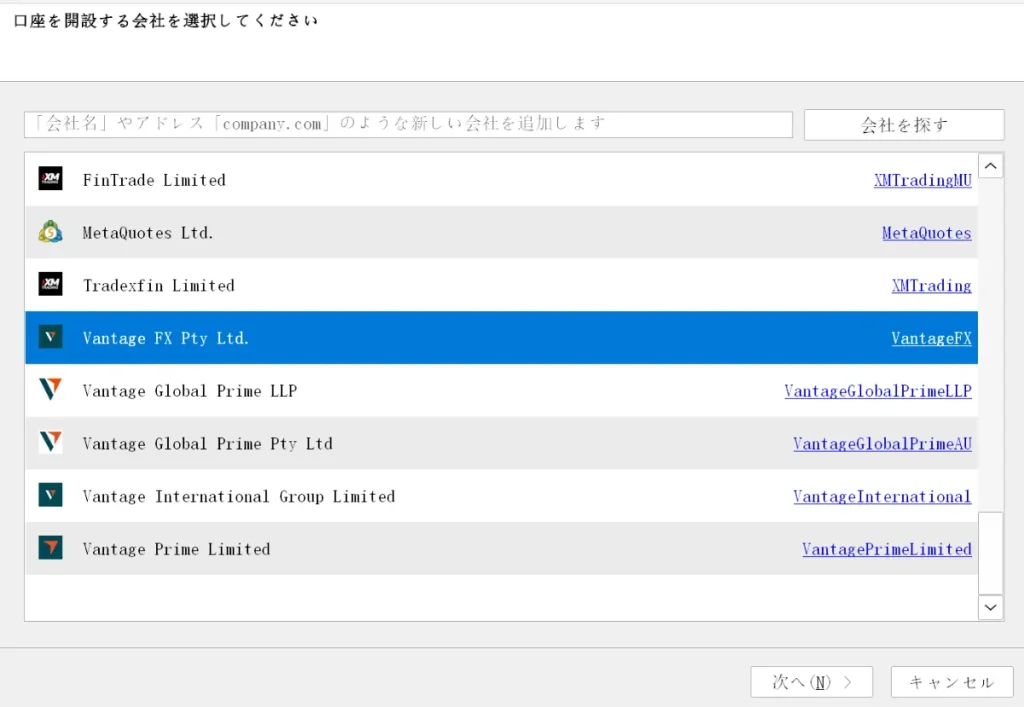This screenshot has width=1024, height=707.
Task: Click the XM logo beside Tradexfin Limited
Action: click(49, 285)
